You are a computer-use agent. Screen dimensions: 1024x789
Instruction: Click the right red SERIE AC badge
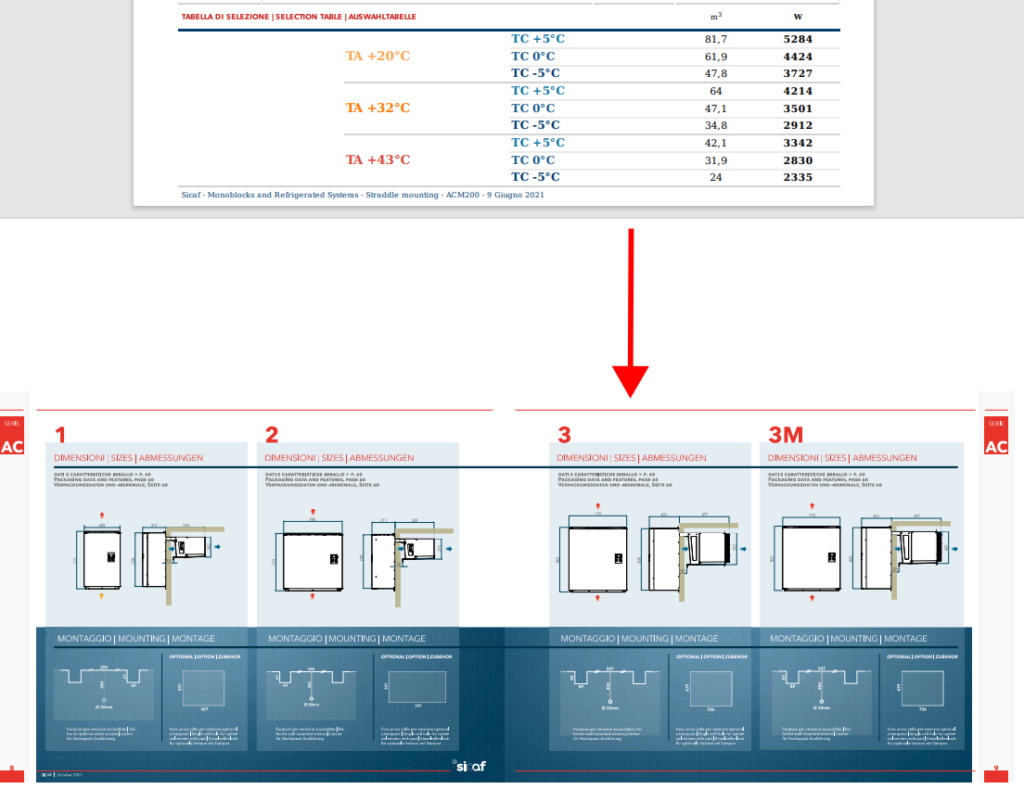996,438
